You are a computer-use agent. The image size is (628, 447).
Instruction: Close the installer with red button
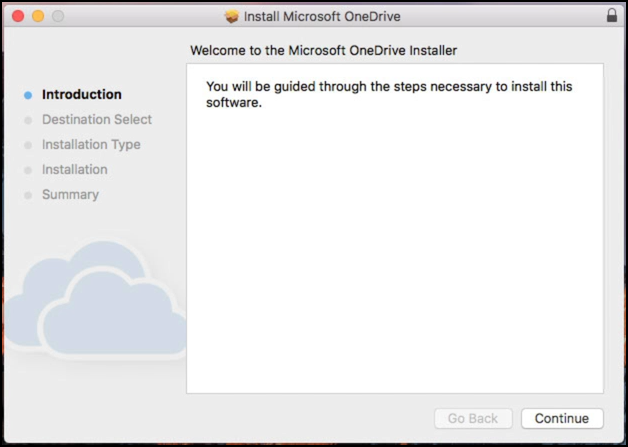18,16
